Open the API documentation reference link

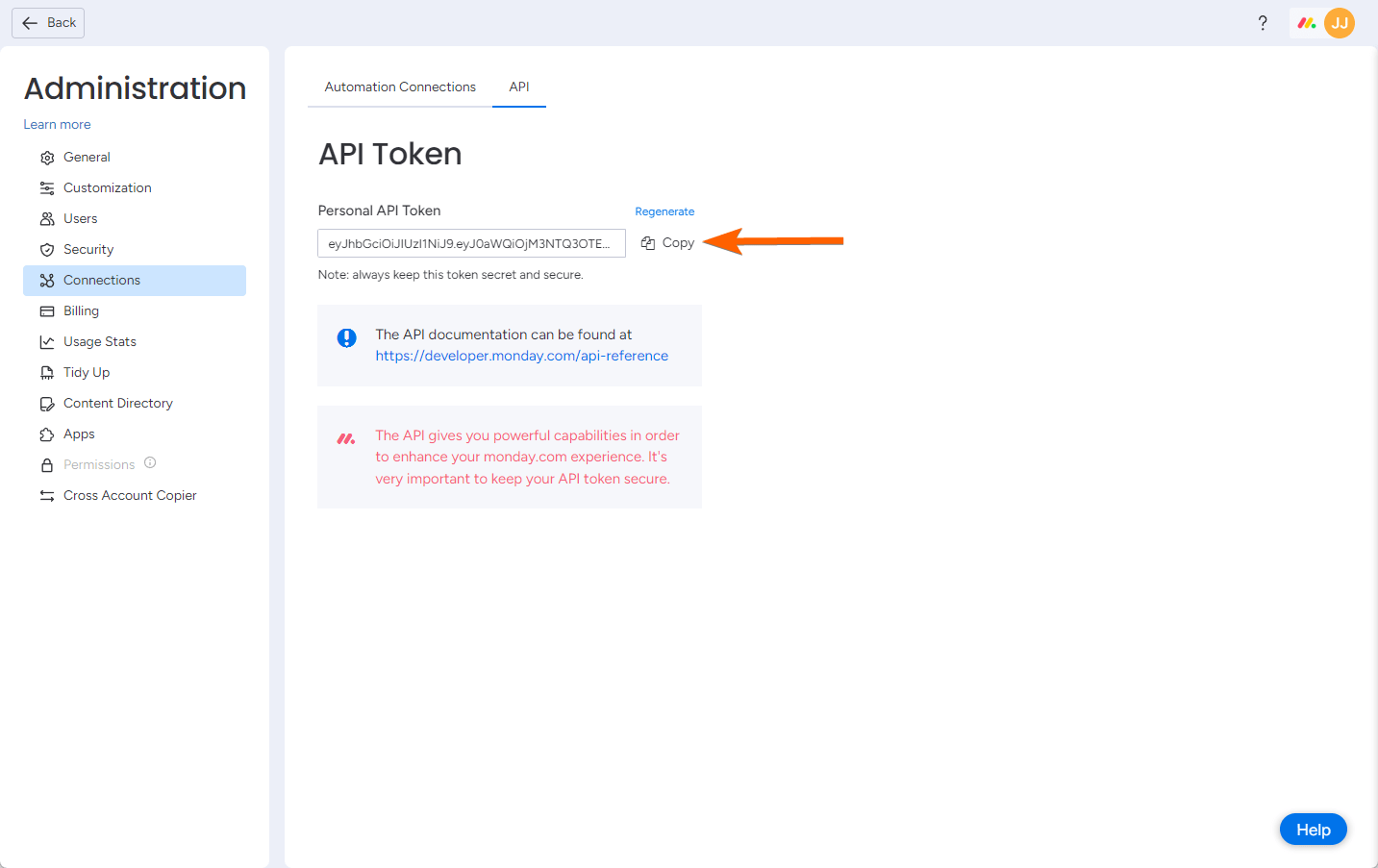pyautogui.click(x=522, y=356)
